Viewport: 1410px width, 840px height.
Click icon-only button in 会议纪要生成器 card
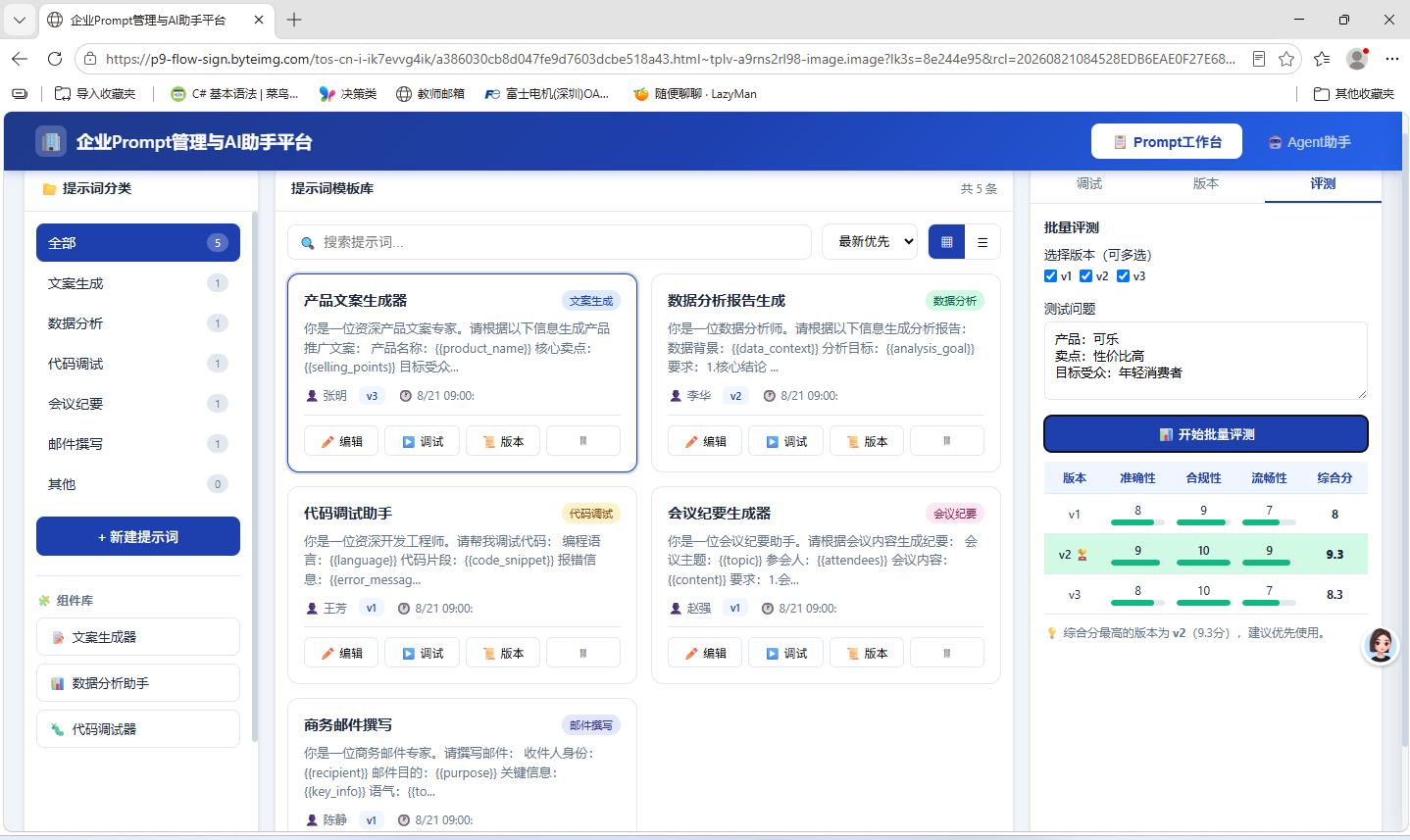coord(947,653)
